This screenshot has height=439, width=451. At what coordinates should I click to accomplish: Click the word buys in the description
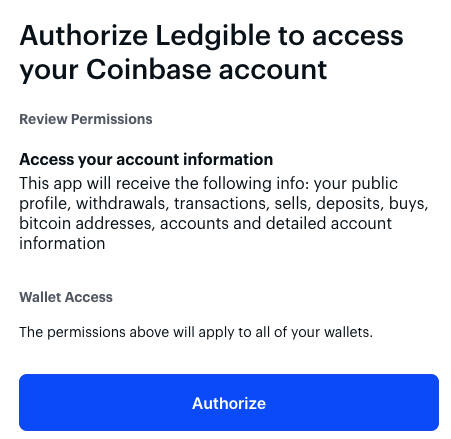408,204
